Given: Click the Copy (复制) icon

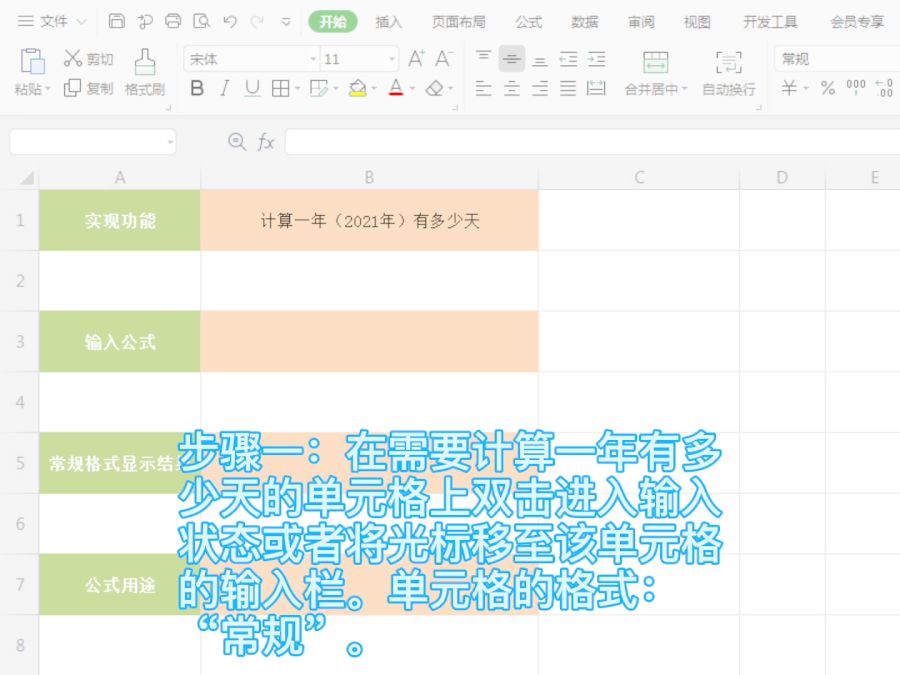Looking at the screenshot, I should coord(72,88).
